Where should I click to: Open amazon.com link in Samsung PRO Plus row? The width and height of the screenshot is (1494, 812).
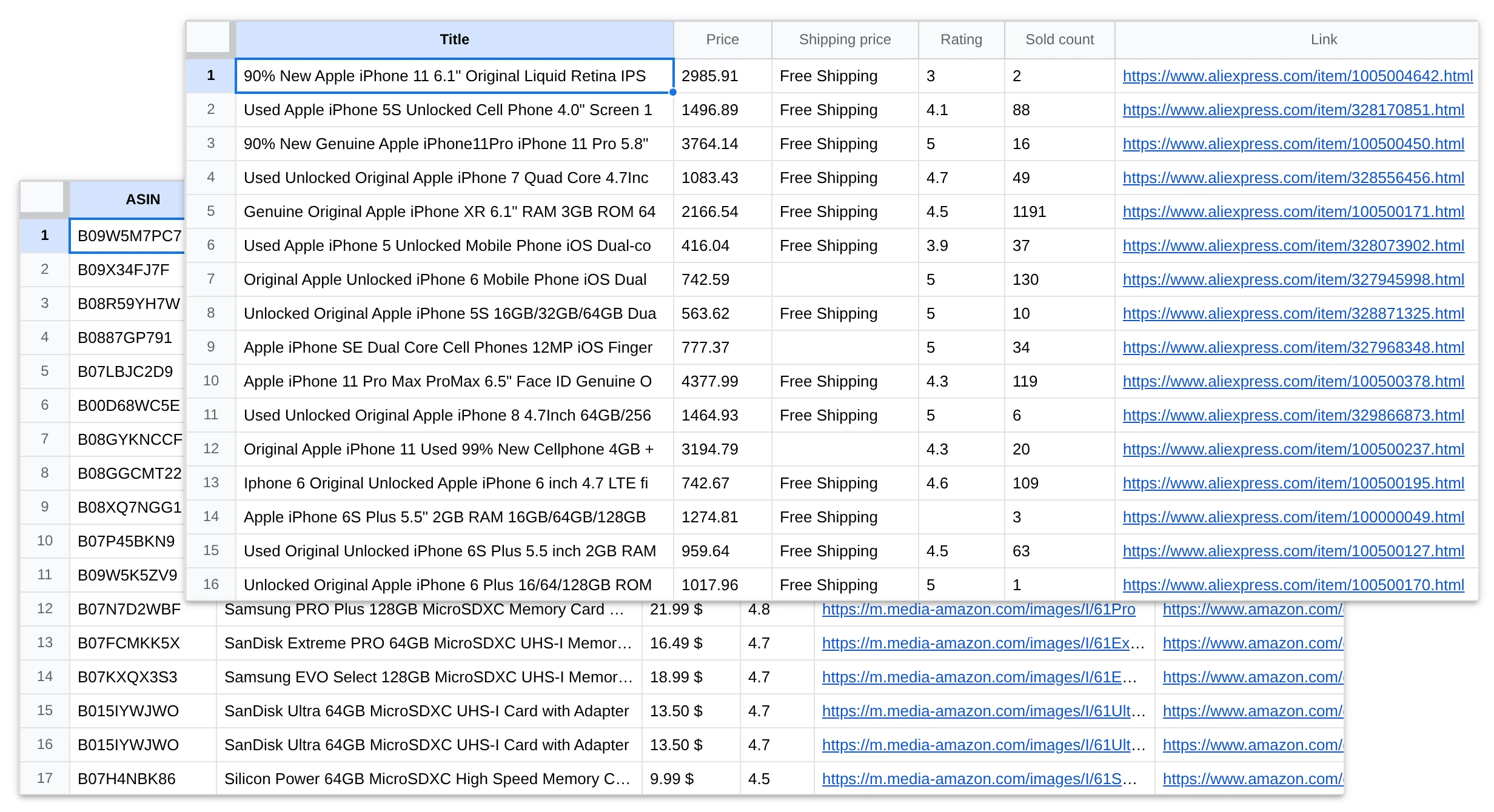pos(1253,610)
